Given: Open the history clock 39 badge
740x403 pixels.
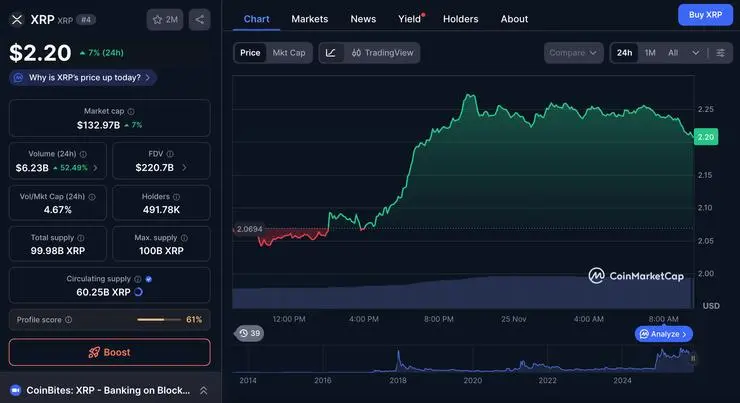Looking at the screenshot, I should (x=249, y=333).
